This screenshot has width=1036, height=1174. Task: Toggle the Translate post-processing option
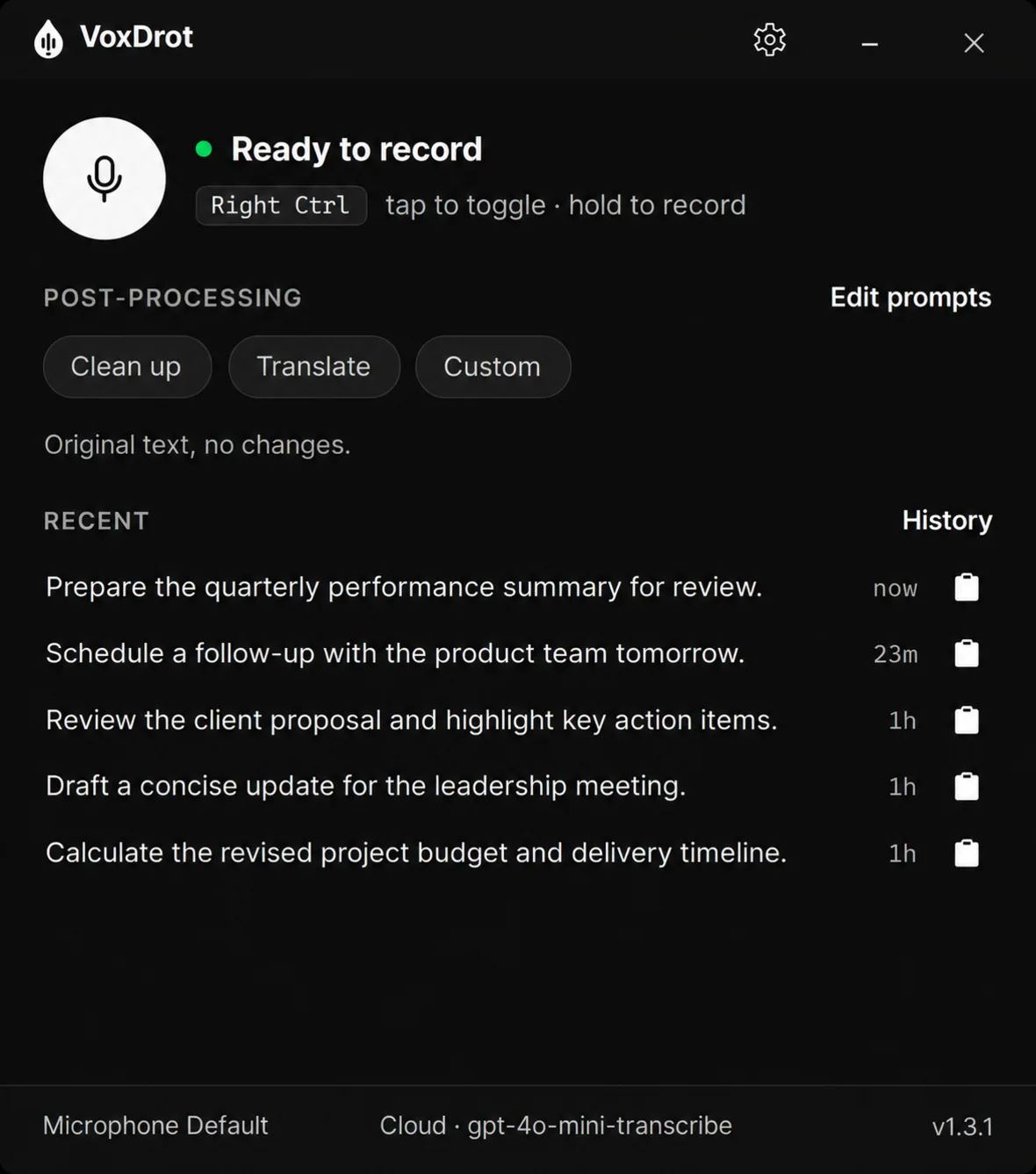[314, 366]
